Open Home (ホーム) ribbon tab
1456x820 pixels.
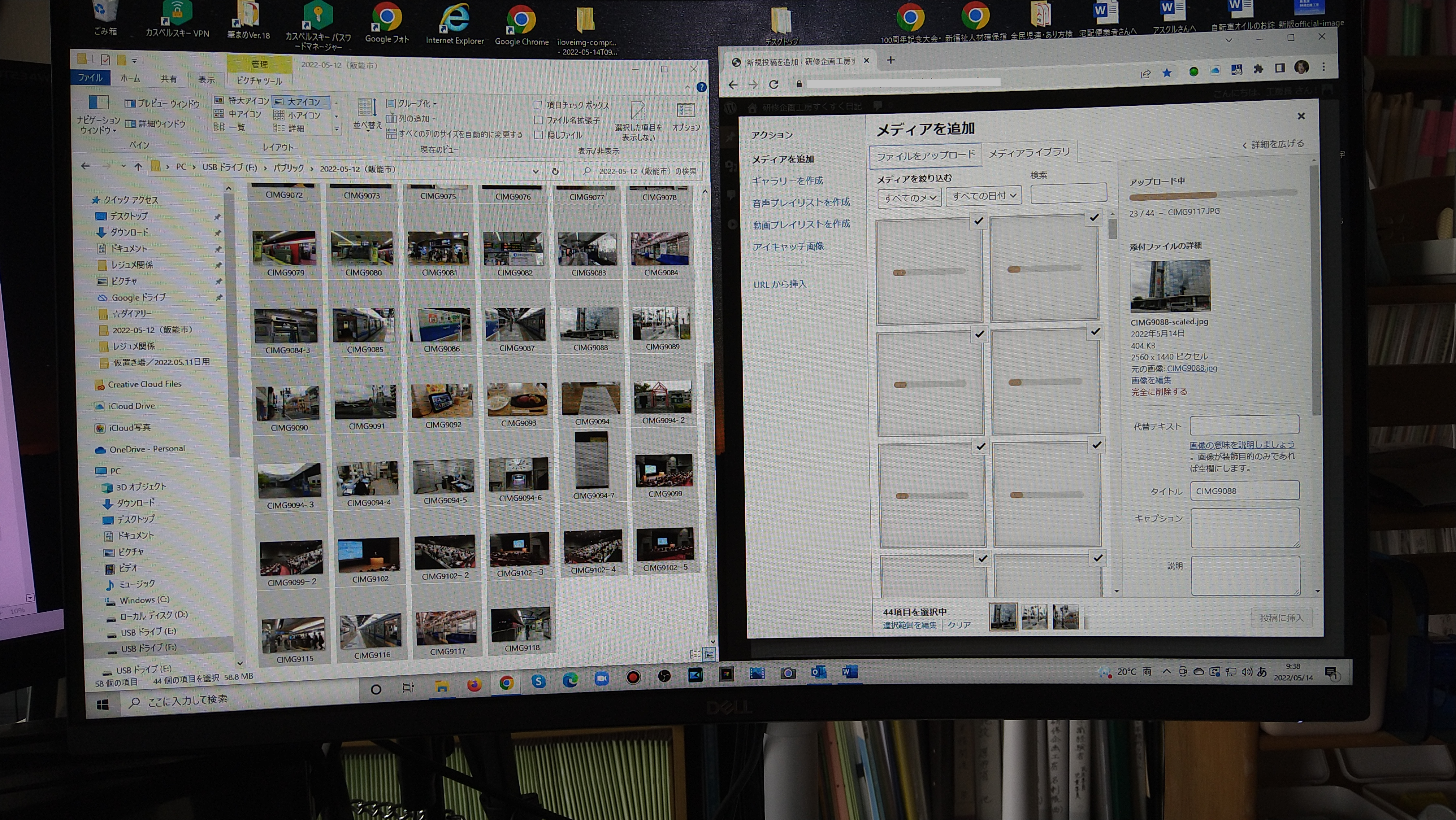[x=130, y=78]
